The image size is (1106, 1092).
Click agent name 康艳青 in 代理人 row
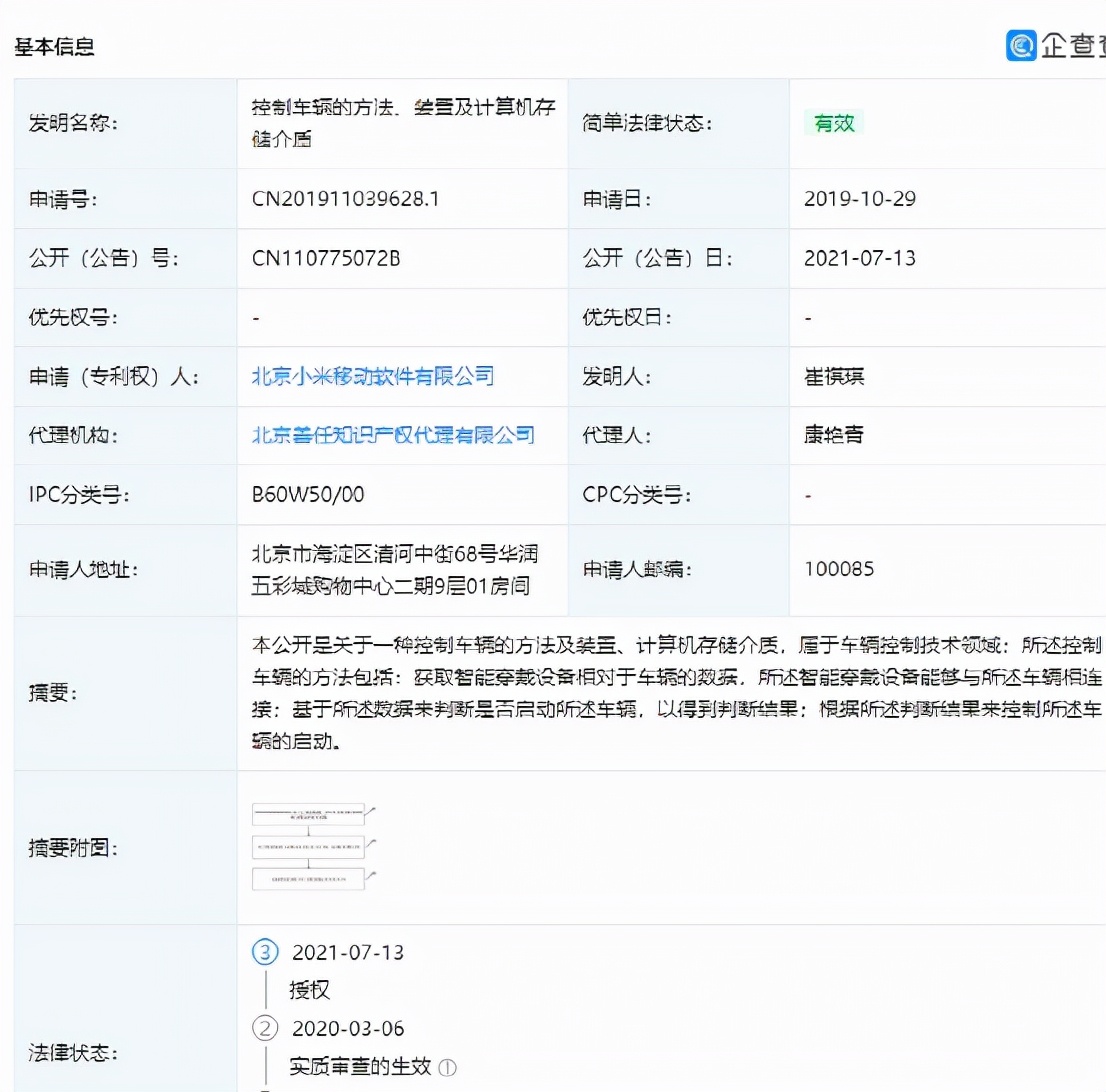tap(834, 436)
